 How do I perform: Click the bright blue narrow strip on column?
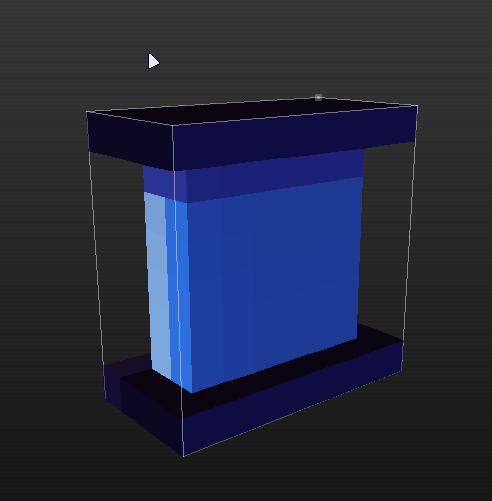pyautogui.click(x=178, y=293)
